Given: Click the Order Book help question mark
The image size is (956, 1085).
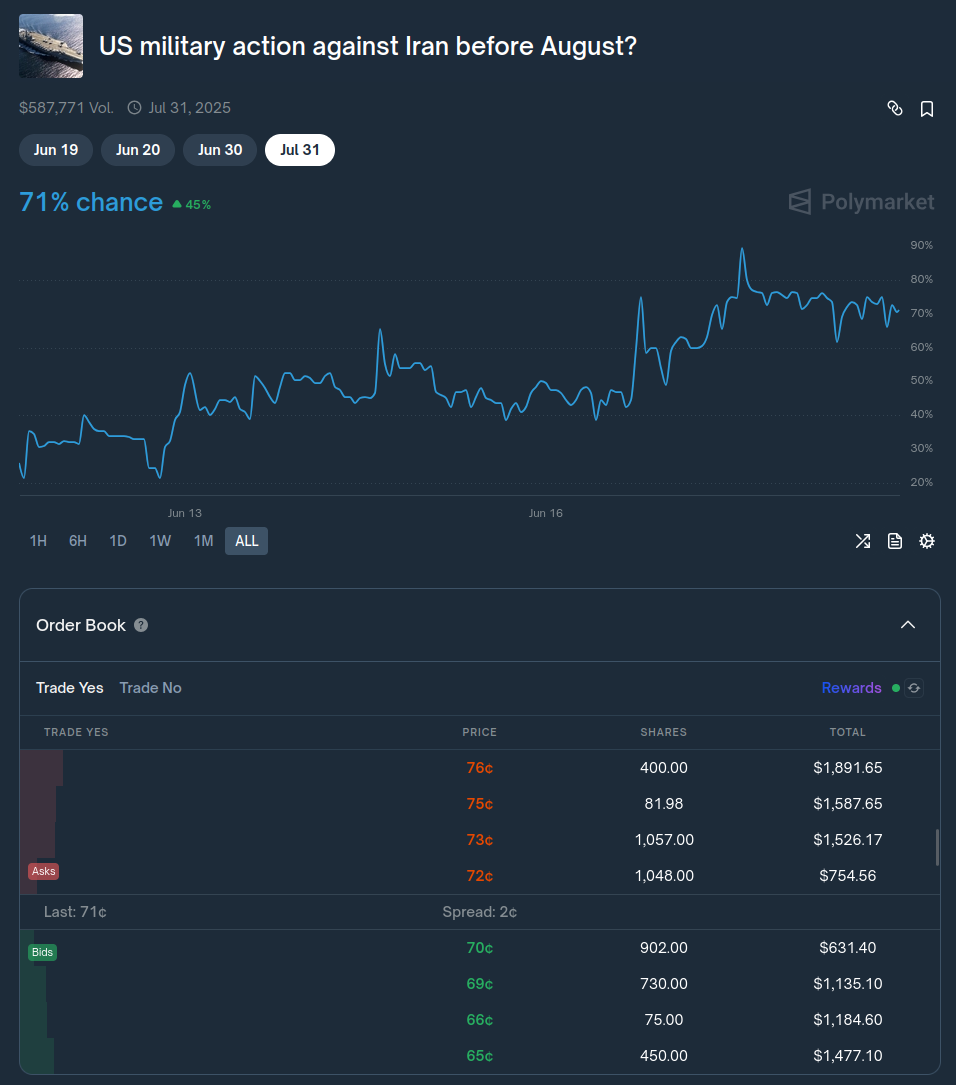Looking at the screenshot, I should click(141, 625).
